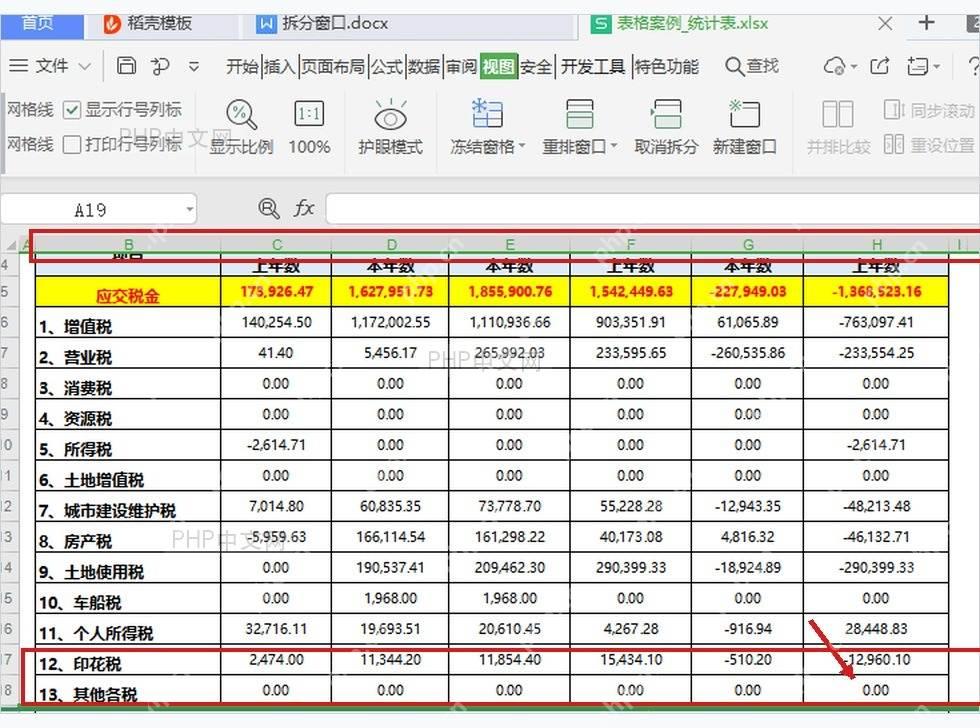The width and height of the screenshot is (980, 728).
Task: Click cell 12、印花税
Action: point(128,661)
